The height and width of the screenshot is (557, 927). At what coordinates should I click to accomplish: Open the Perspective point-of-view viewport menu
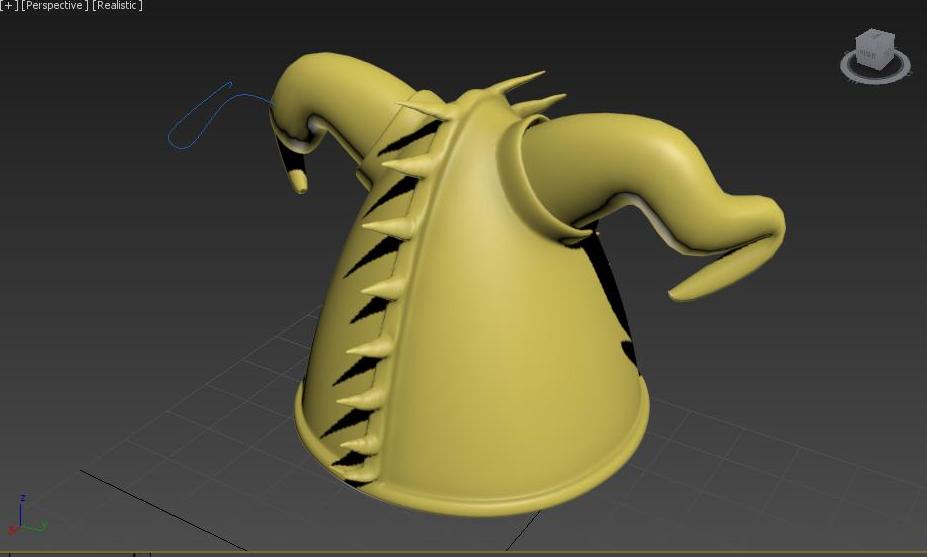(55, 6)
